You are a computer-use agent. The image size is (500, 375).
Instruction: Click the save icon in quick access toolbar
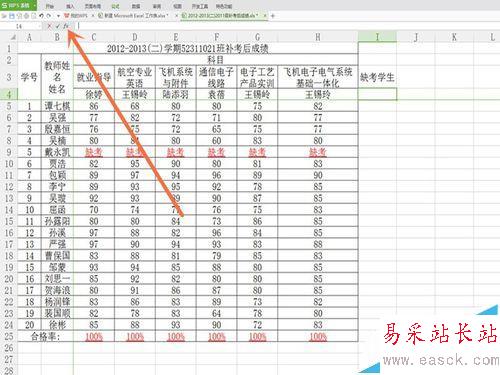click(x=12, y=16)
